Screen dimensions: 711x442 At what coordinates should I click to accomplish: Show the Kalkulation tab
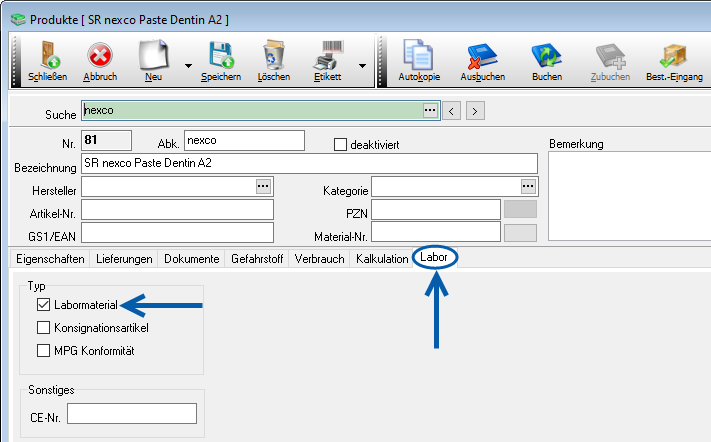(382, 259)
